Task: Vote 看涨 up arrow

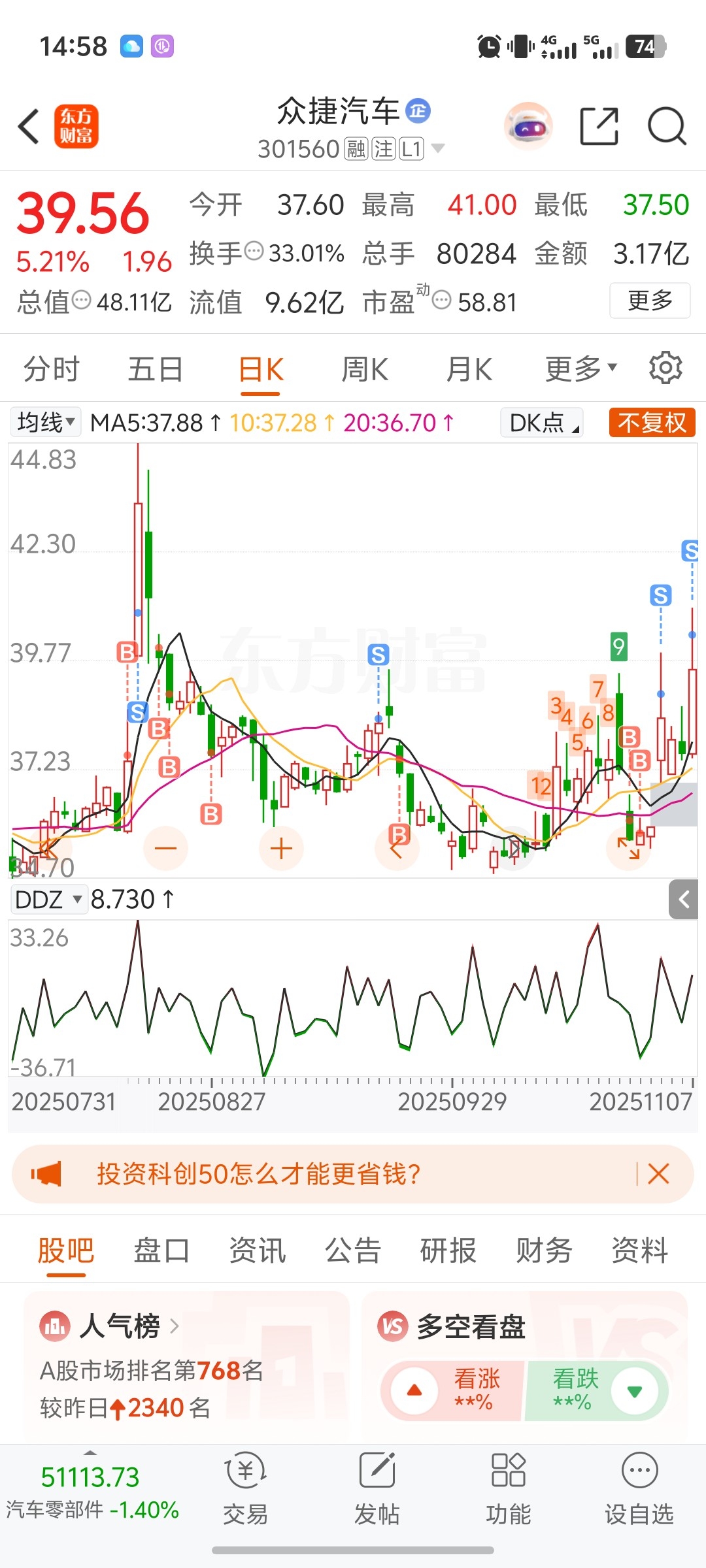Action: click(x=414, y=1390)
